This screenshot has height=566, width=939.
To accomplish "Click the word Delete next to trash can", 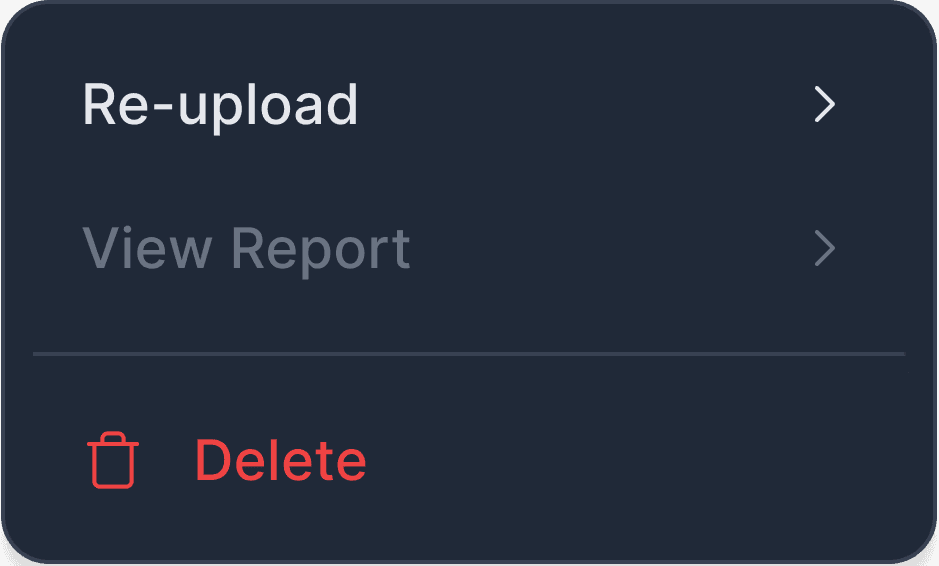I will (x=281, y=460).
